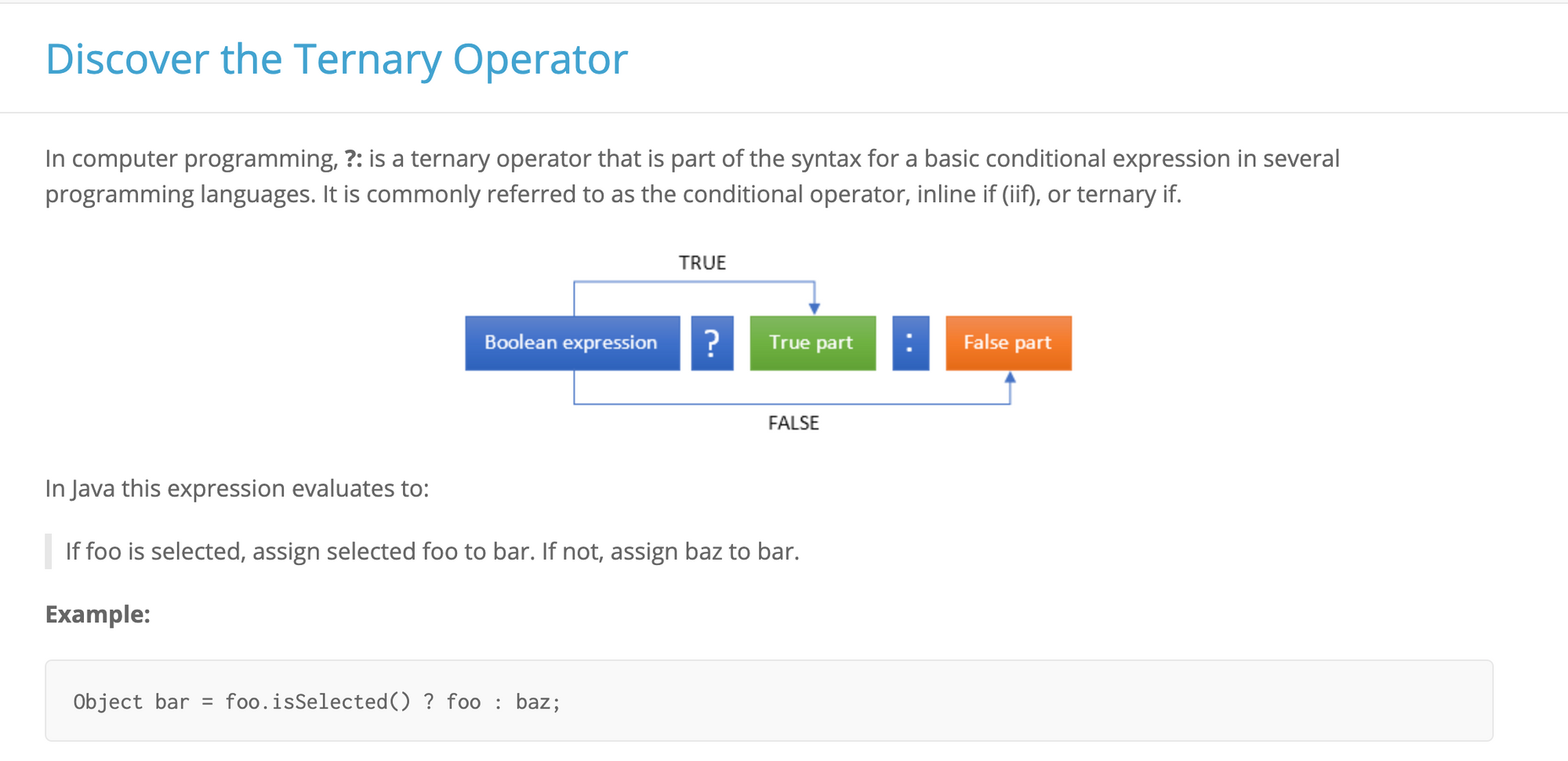Click the FALSE label below the diagram
The height and width of the screenshot is (761, 1568).
click(793, 423)
